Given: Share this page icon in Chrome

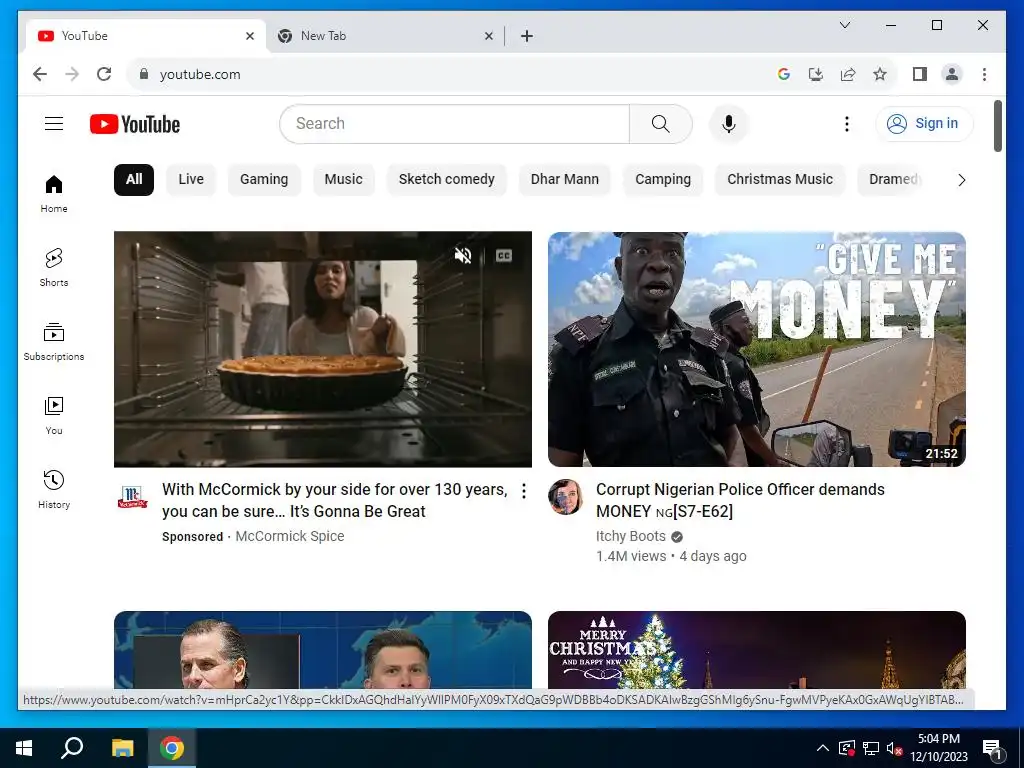Looking at the screenshot, I should pos(848,74).
